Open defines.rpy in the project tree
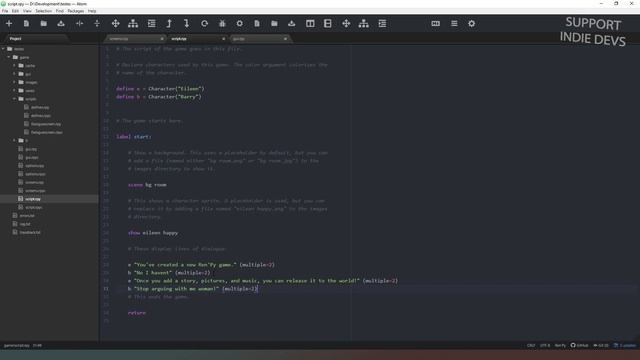Image resolution: width=640 pixels, height=360 pixels. coord(40,107)
